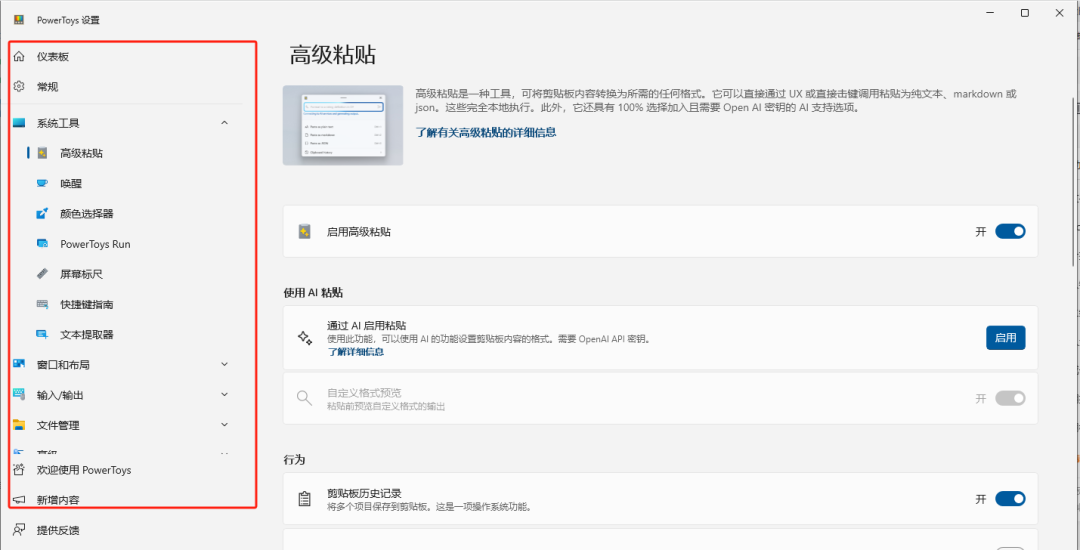Open the PowerToys Run icon
The width and height of the screenshot is (1080, 550).
click(x=43, y=244)
